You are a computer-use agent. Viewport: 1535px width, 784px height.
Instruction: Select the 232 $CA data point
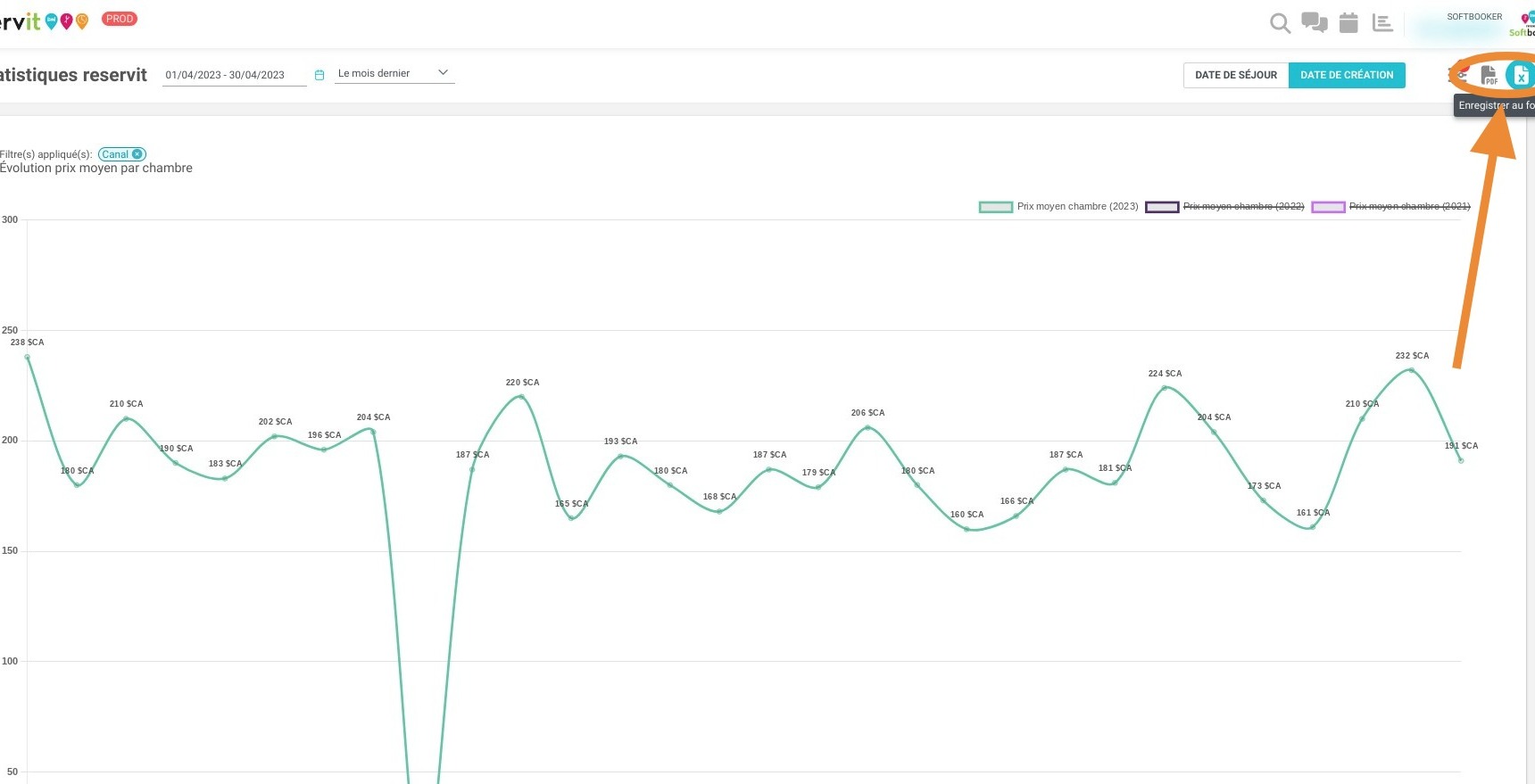[1411, 369]
